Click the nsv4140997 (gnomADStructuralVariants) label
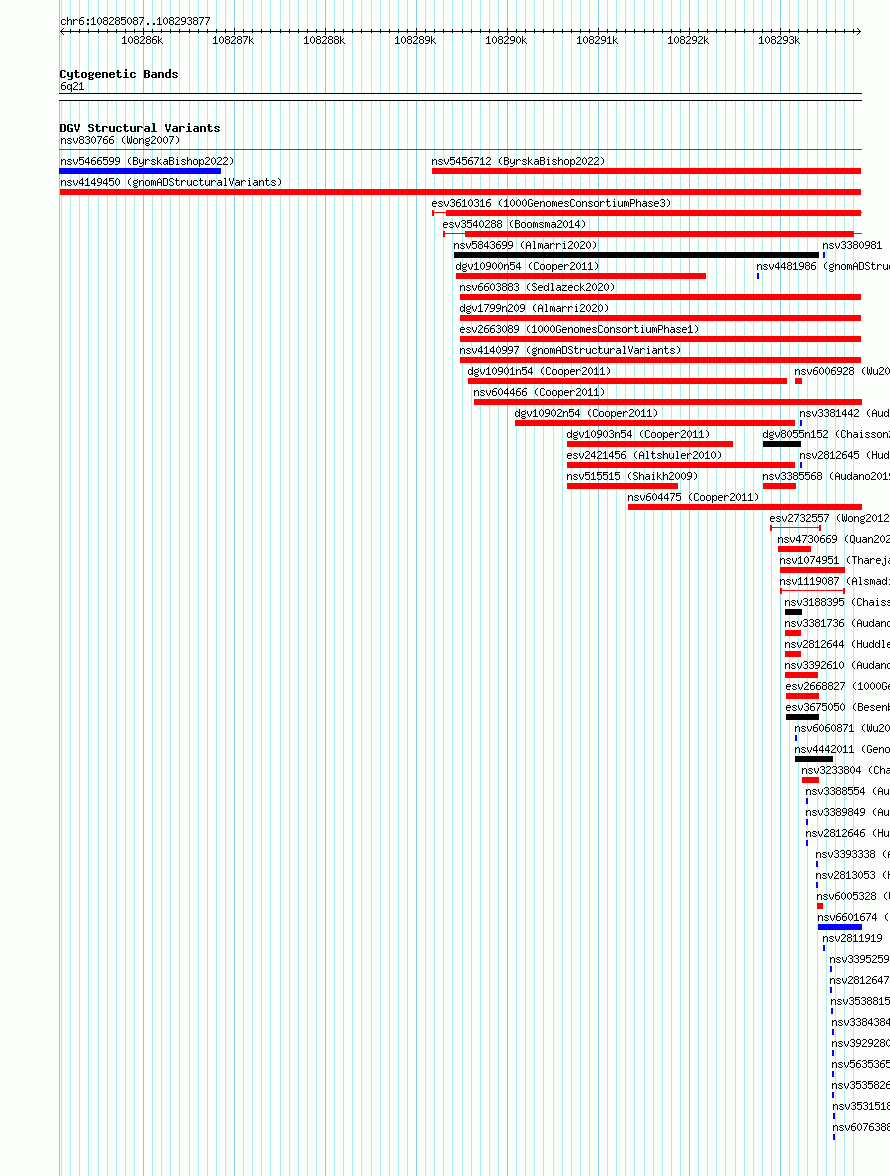The width and height of the screenshot is (890, 1176). pyautogui.click(x=570, y=350)
